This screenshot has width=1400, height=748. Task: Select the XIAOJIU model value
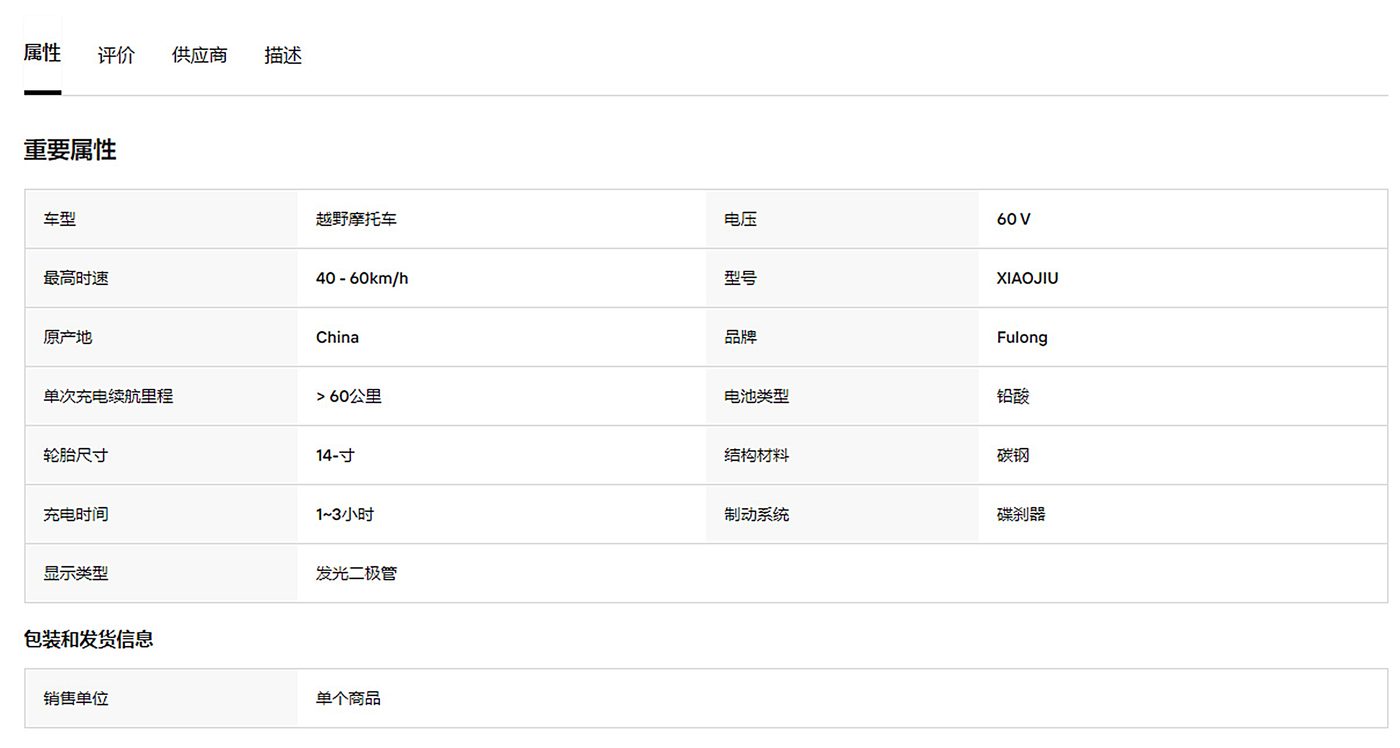click(1027, 278)
